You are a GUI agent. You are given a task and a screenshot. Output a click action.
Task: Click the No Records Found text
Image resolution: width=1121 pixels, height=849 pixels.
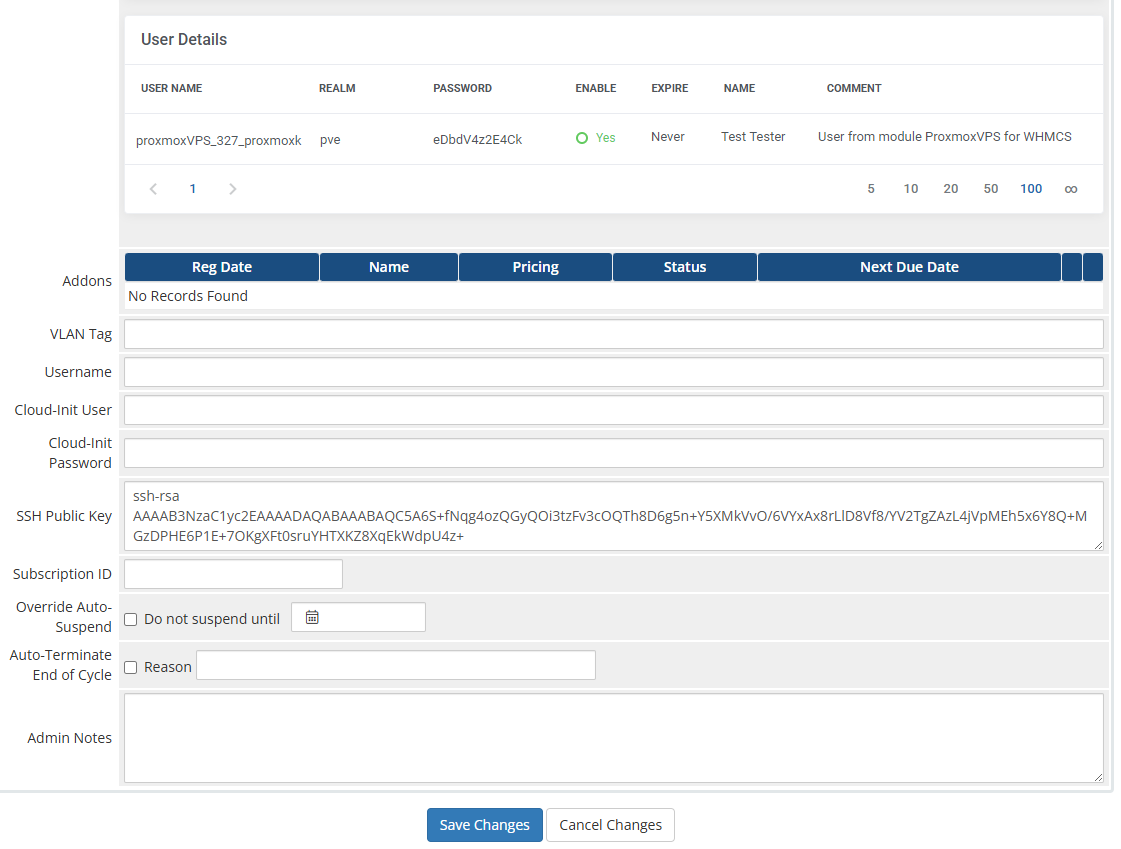click(x=188, y=296)
